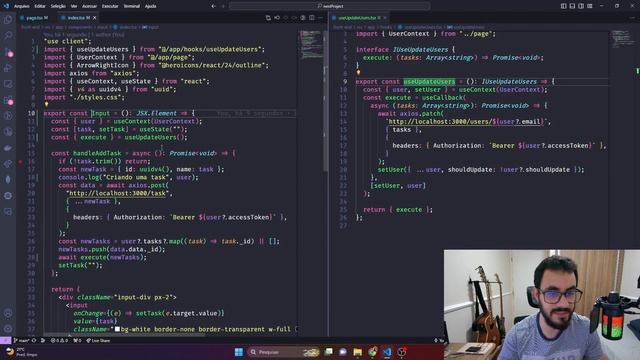Open the Run and Debug view
The image size is (640, 360).
[8, 68]
